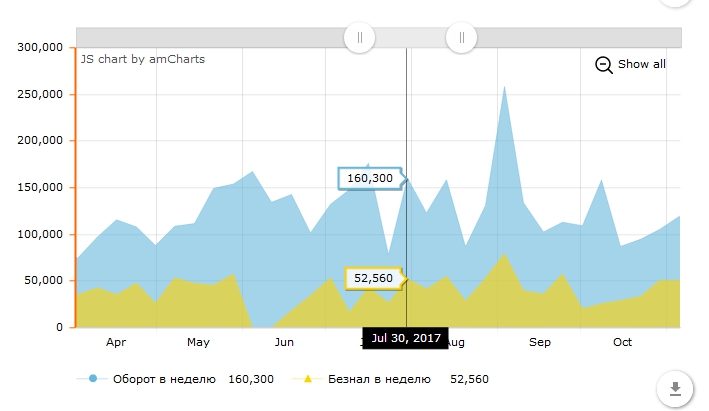Image resolution: width=709 pixels, height=411 pixels.
Task: Click the tallest blue peak in the chart
Action: 505,88
